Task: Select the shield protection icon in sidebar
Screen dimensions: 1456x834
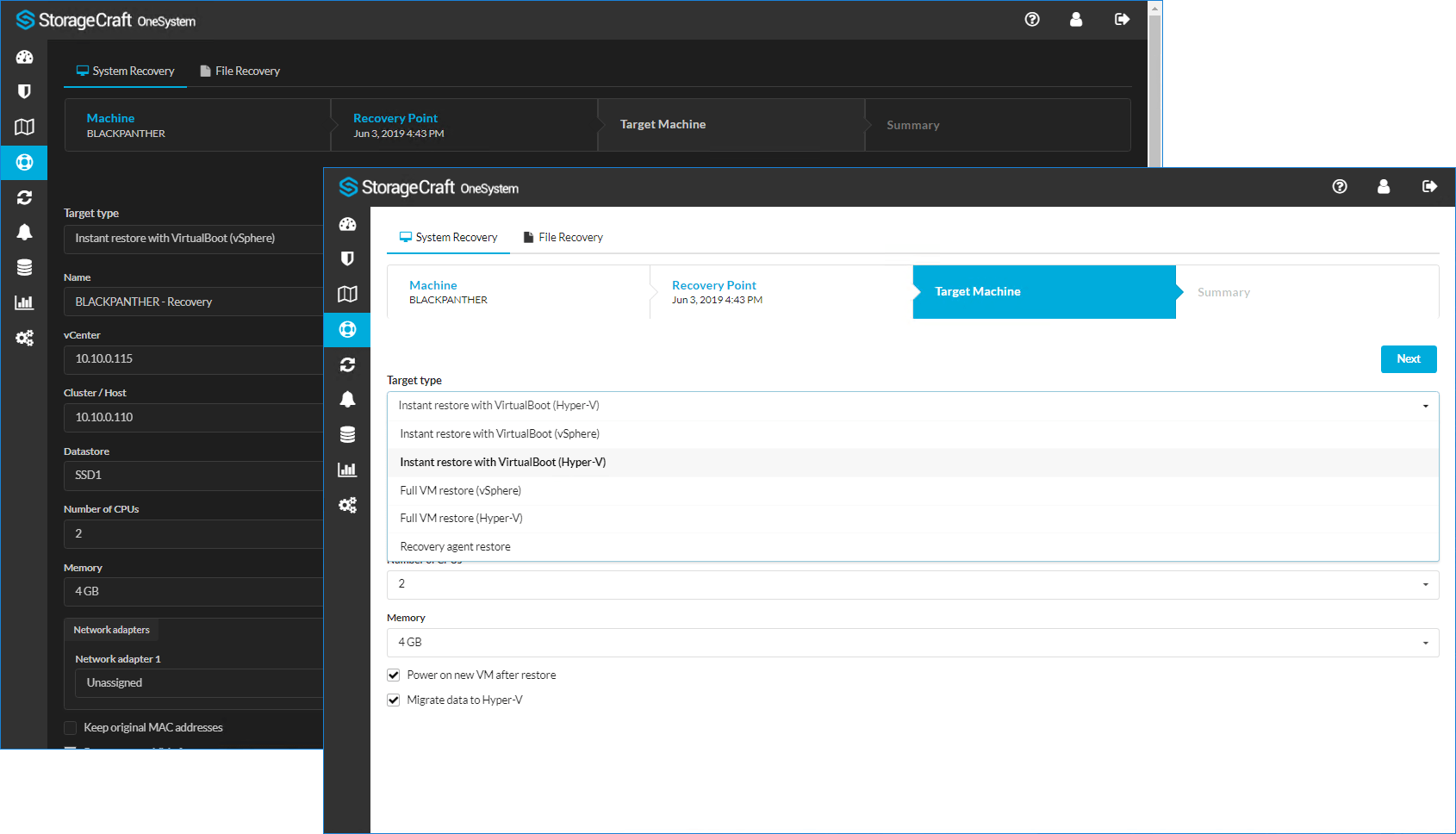Action: pos(347,258)
